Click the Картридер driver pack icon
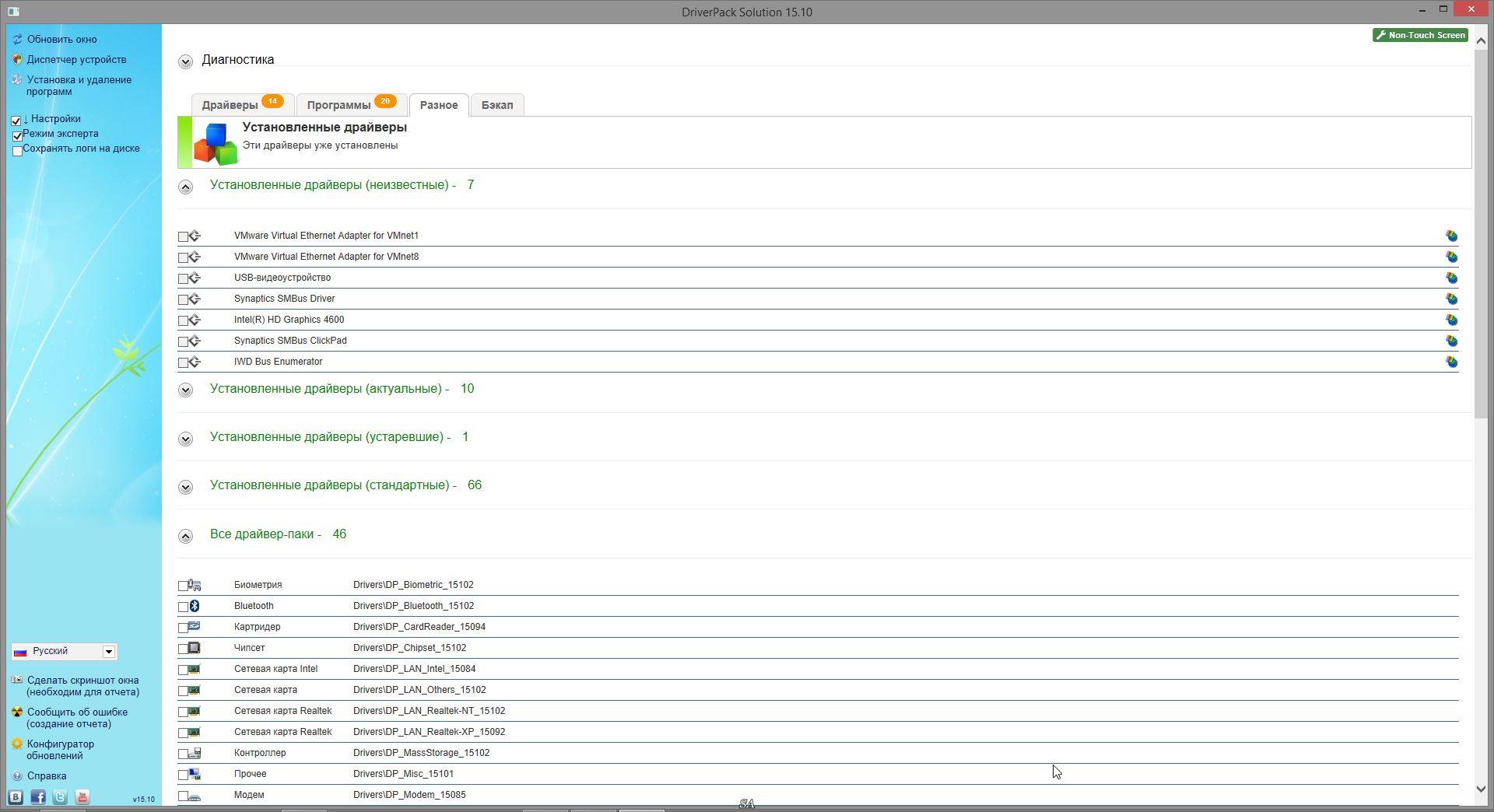Viewport: 1494px width, 812px height. click(195, 627)
